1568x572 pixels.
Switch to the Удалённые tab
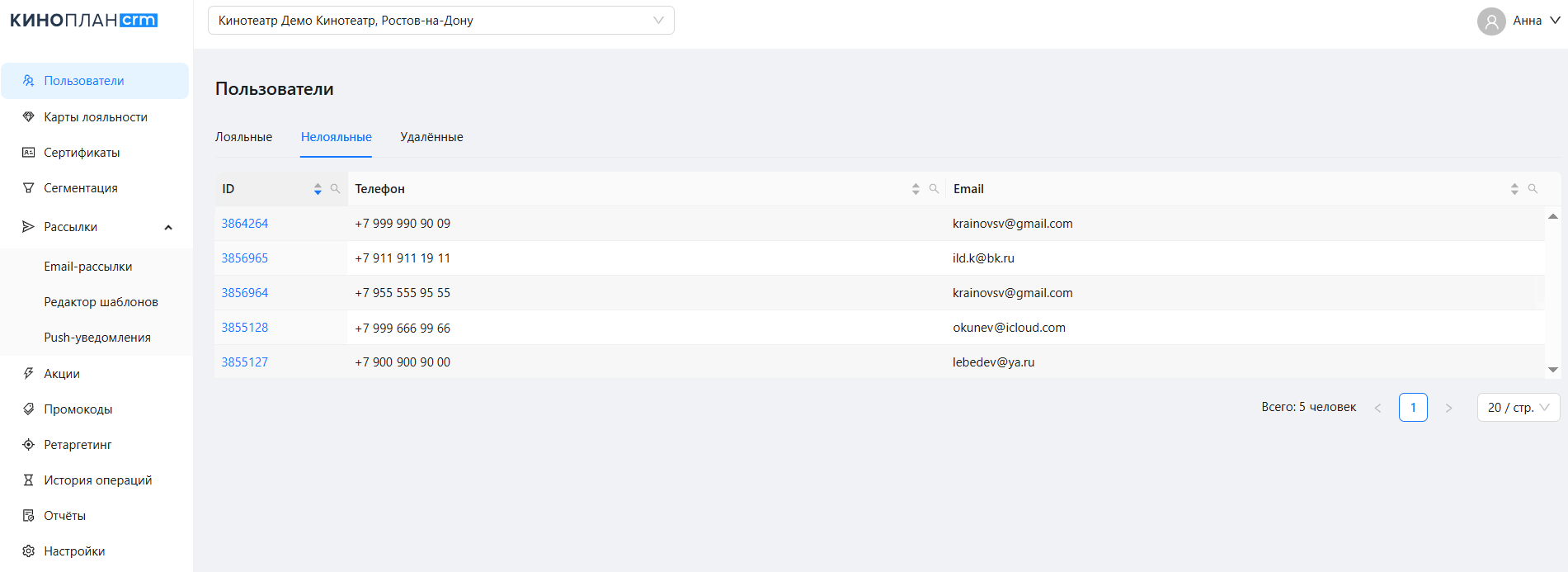pos(431,137)
